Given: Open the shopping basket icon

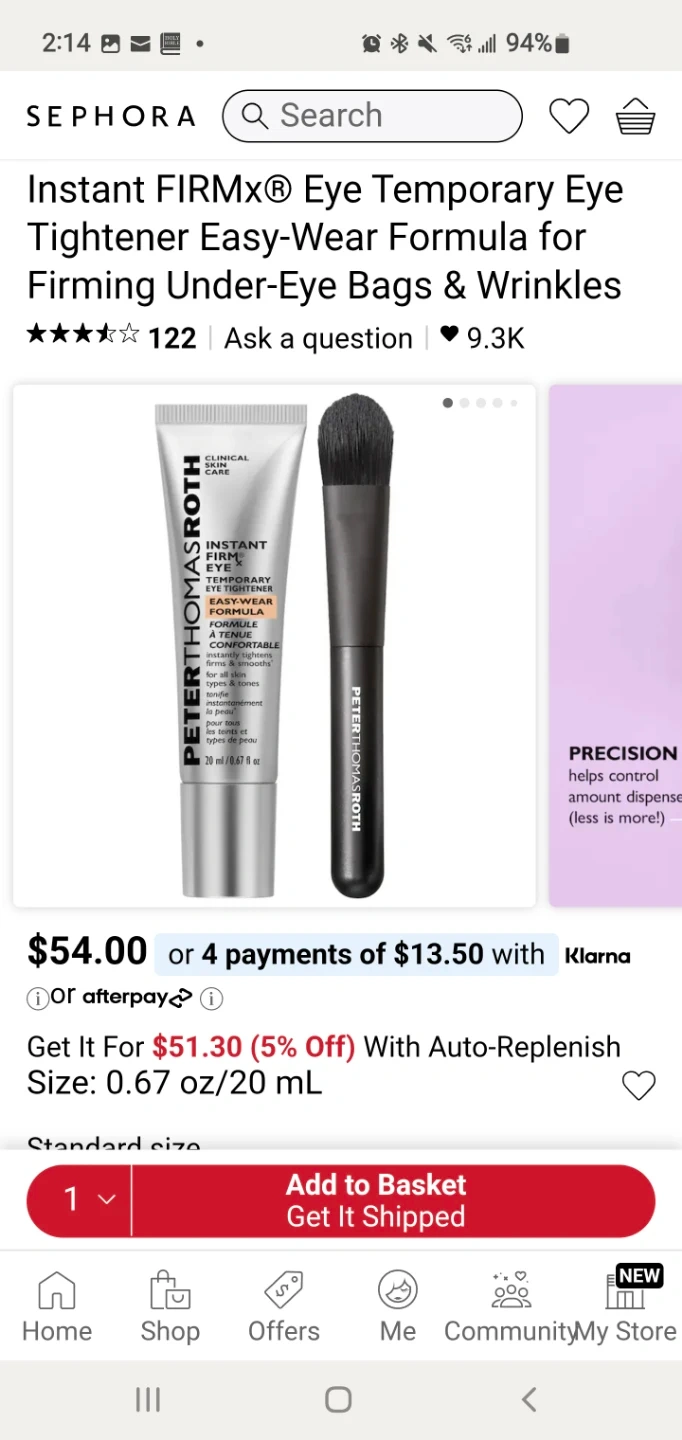Looking at the screenshot, I should click(x=635, y=116).
